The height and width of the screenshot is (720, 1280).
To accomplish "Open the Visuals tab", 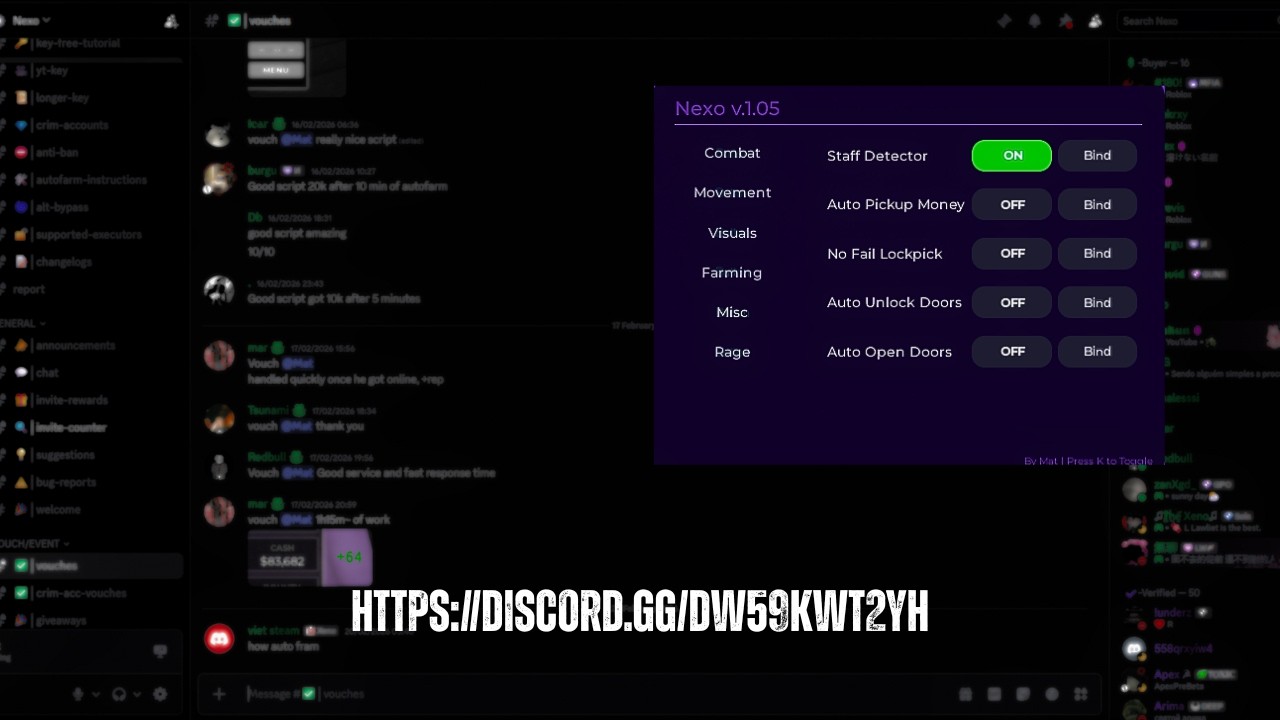I will (732, 233).
